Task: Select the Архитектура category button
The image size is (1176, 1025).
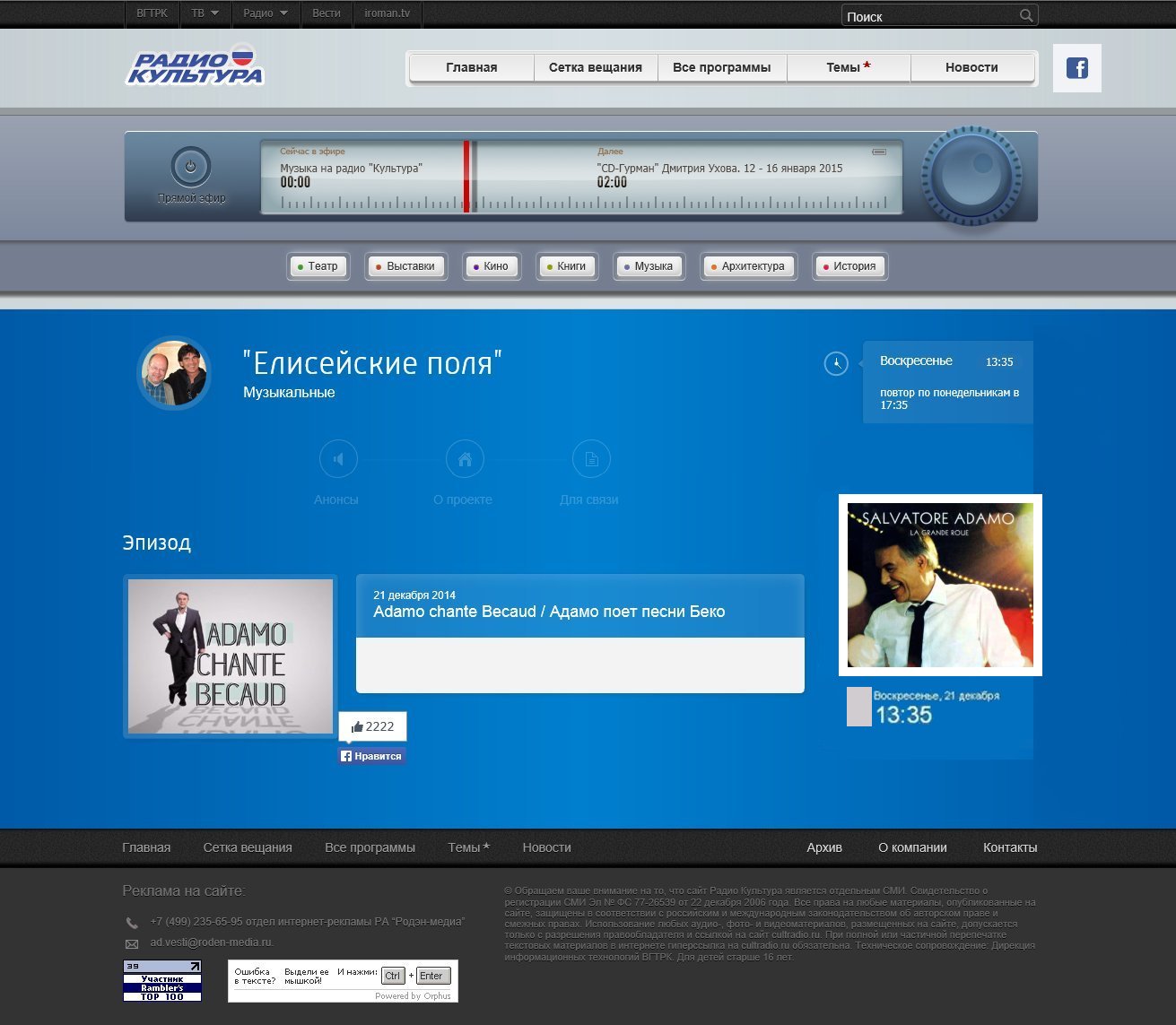Action: pos(747,266)
